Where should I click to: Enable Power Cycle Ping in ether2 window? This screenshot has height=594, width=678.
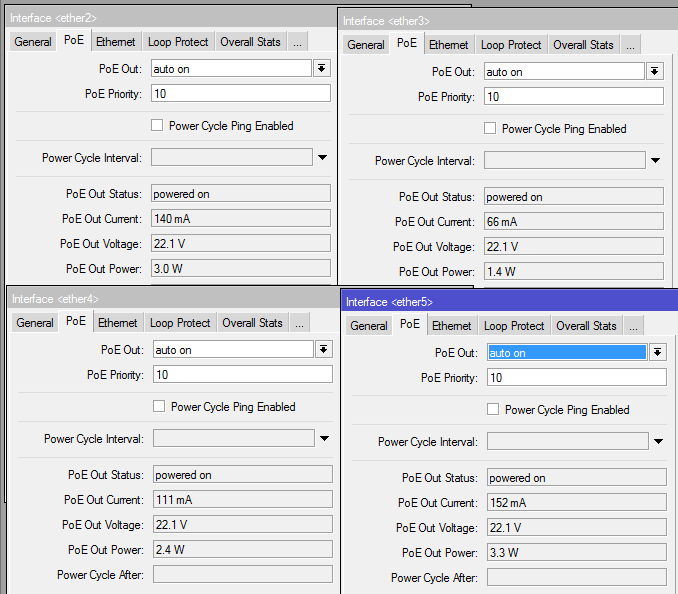coord(156,126)
